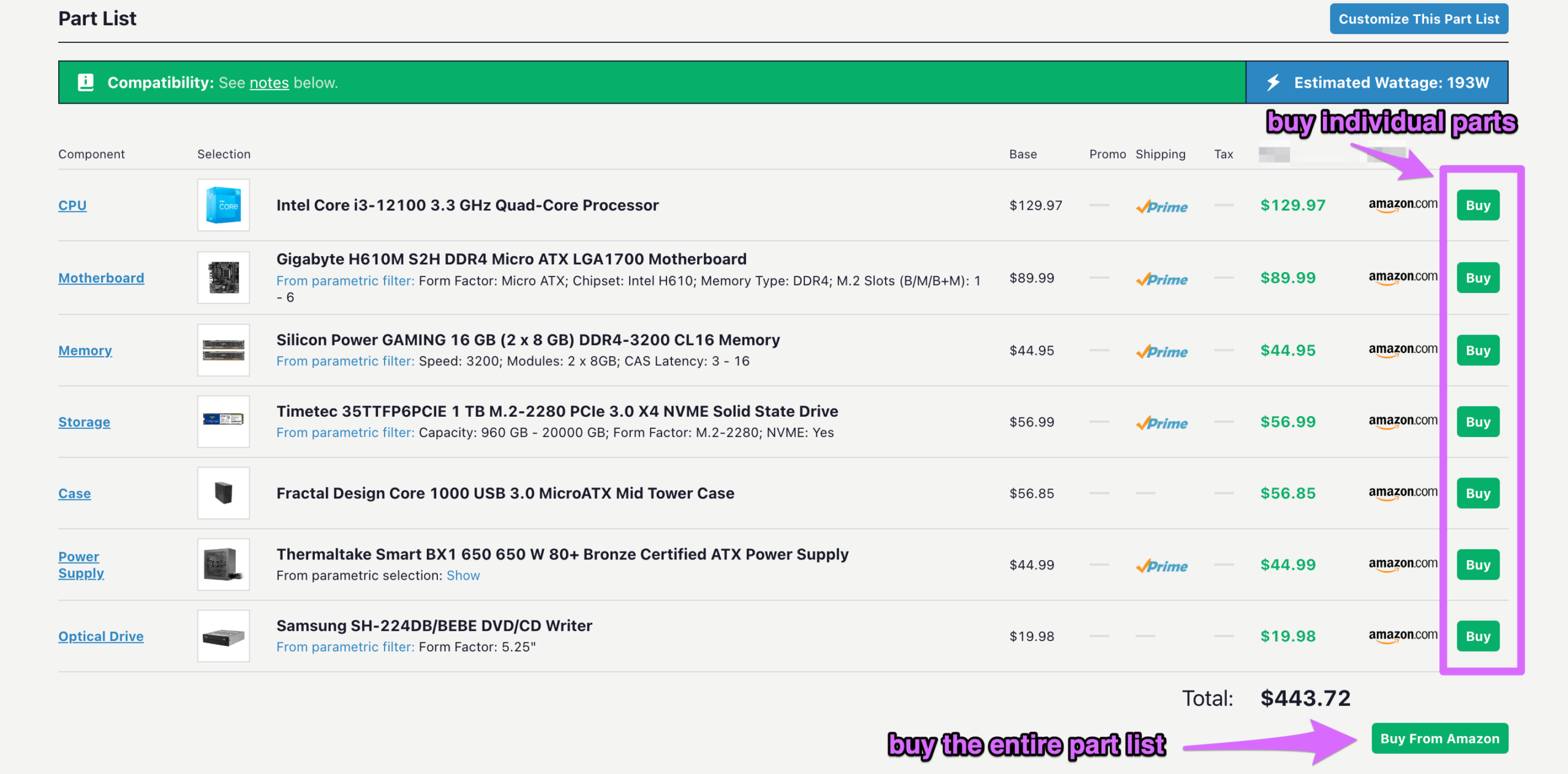
Task: Click the Base column header
Action: [1023, 154]
